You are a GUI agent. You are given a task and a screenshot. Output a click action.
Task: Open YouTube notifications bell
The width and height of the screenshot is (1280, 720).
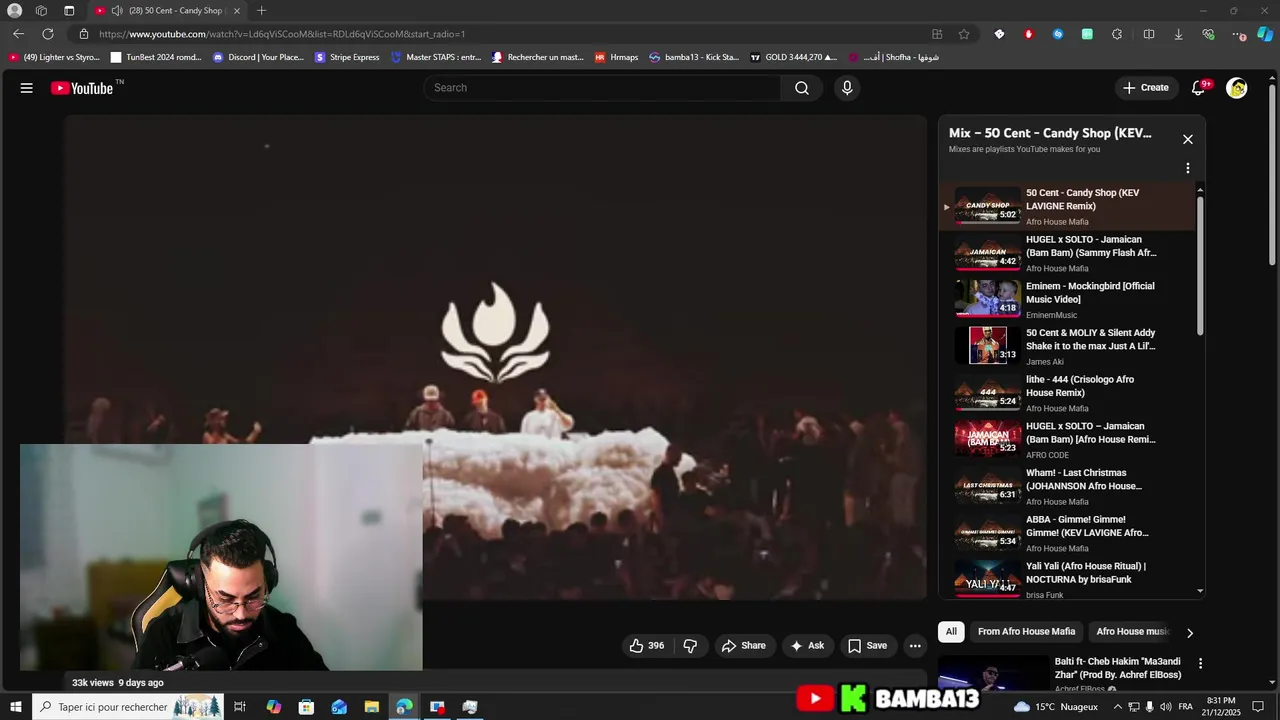click(x=1198, y=88)
